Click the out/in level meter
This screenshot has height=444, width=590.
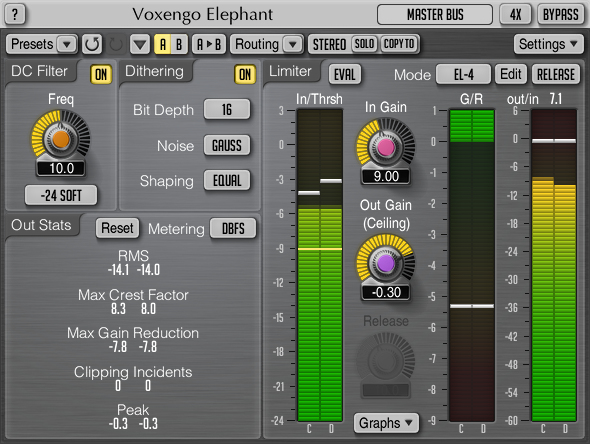coord(554,265)
